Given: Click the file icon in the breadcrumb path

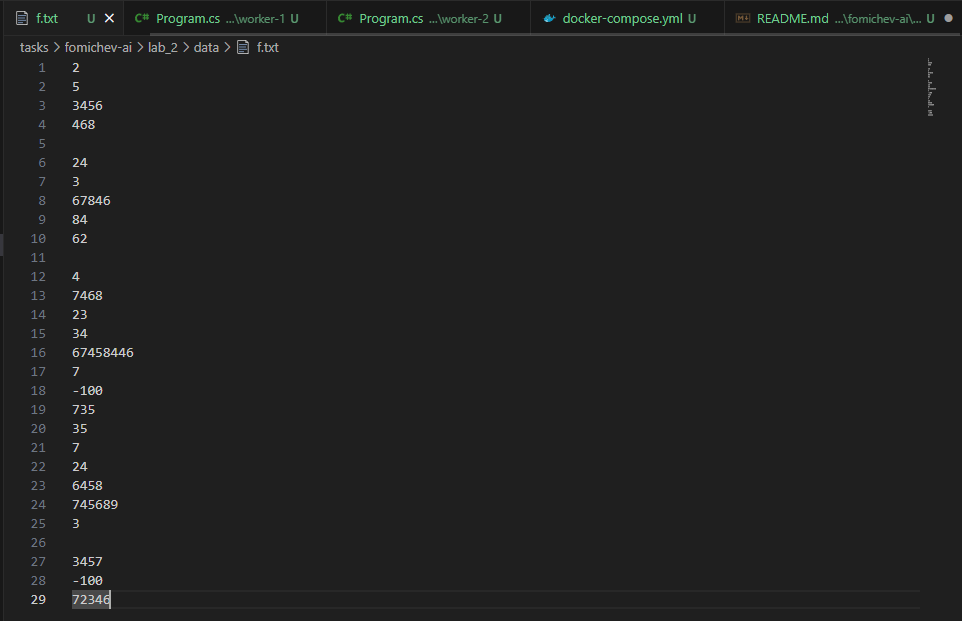Looking at the screenshot, I should tap(242, 47).
